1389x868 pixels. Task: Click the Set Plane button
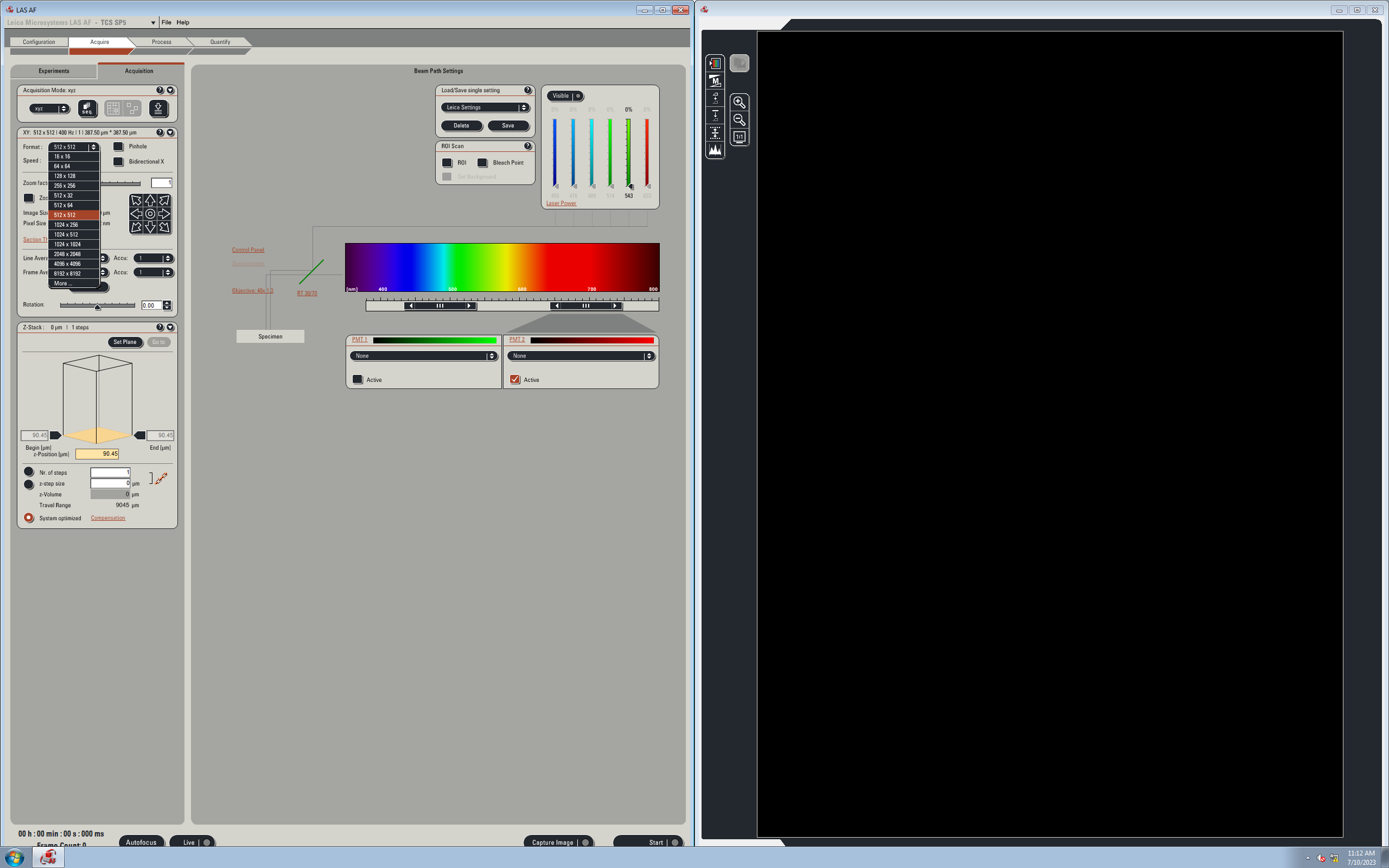[x=125, y=342]
